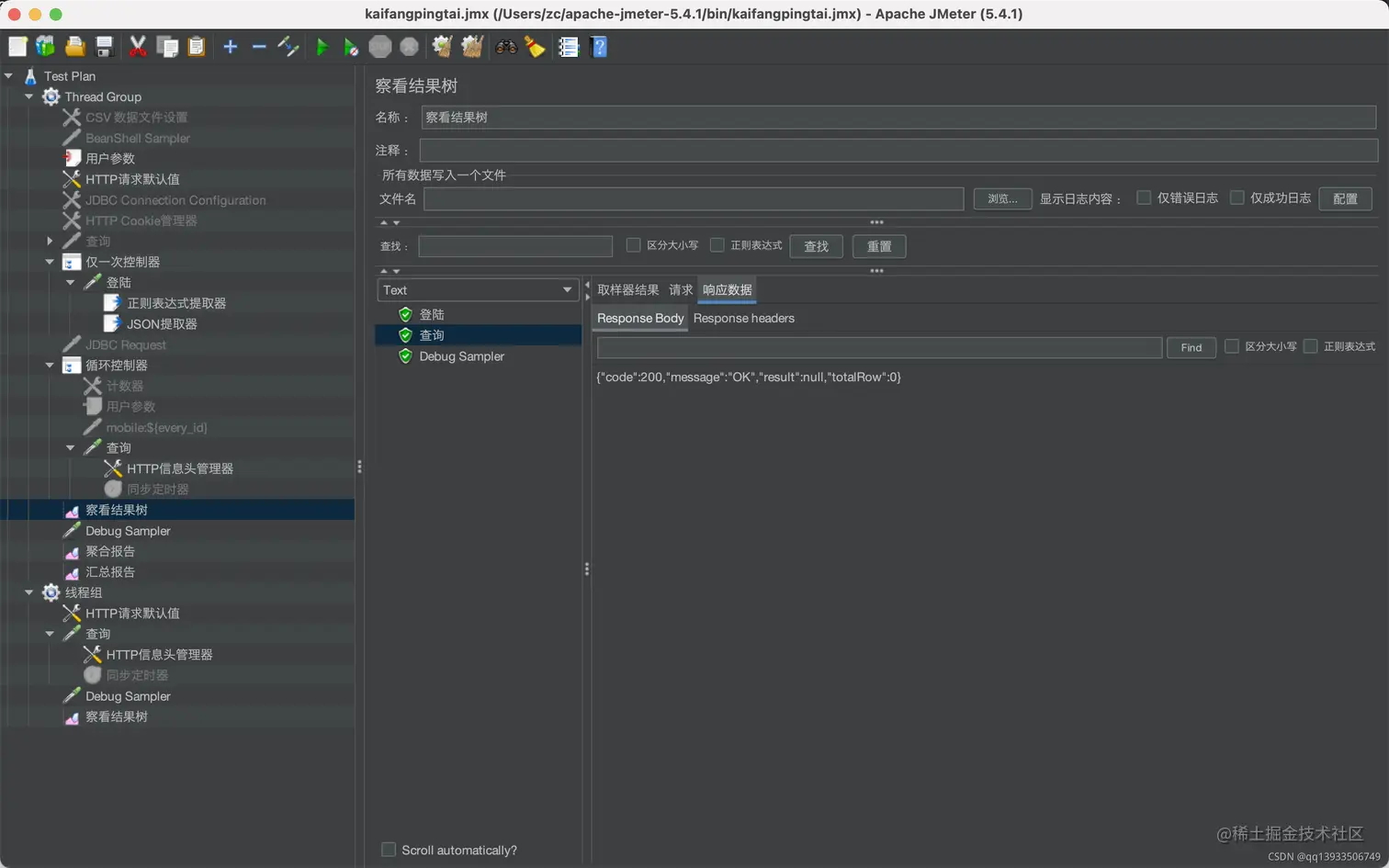Click Reset Search yellow broom icon

535,47
